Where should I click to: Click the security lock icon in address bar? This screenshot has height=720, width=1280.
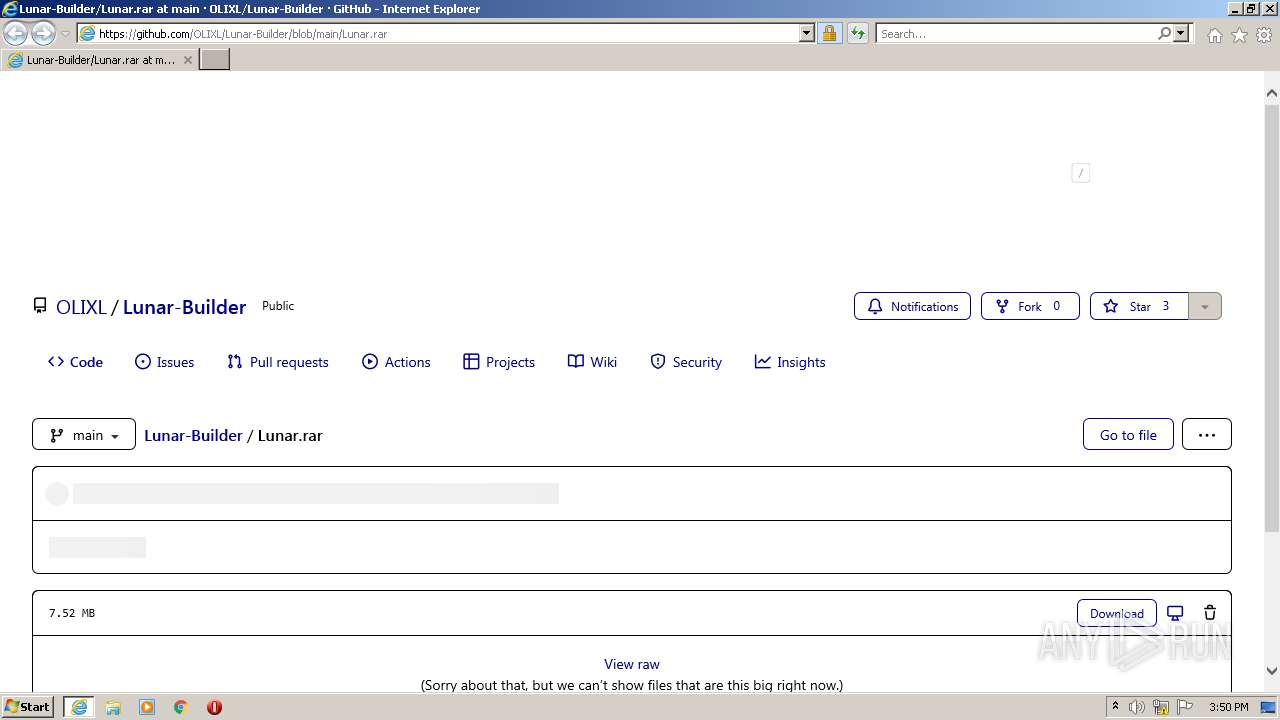tap(829, 33)
